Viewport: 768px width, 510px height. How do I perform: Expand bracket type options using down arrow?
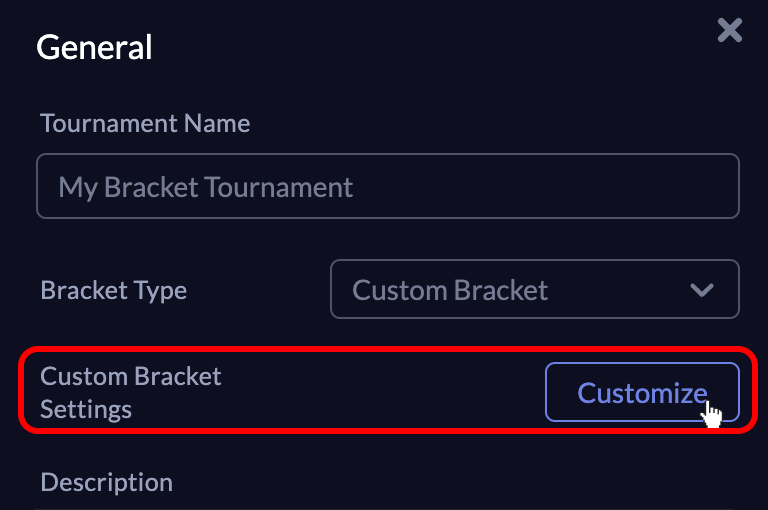pyautogui.click(x=702, y=290)
